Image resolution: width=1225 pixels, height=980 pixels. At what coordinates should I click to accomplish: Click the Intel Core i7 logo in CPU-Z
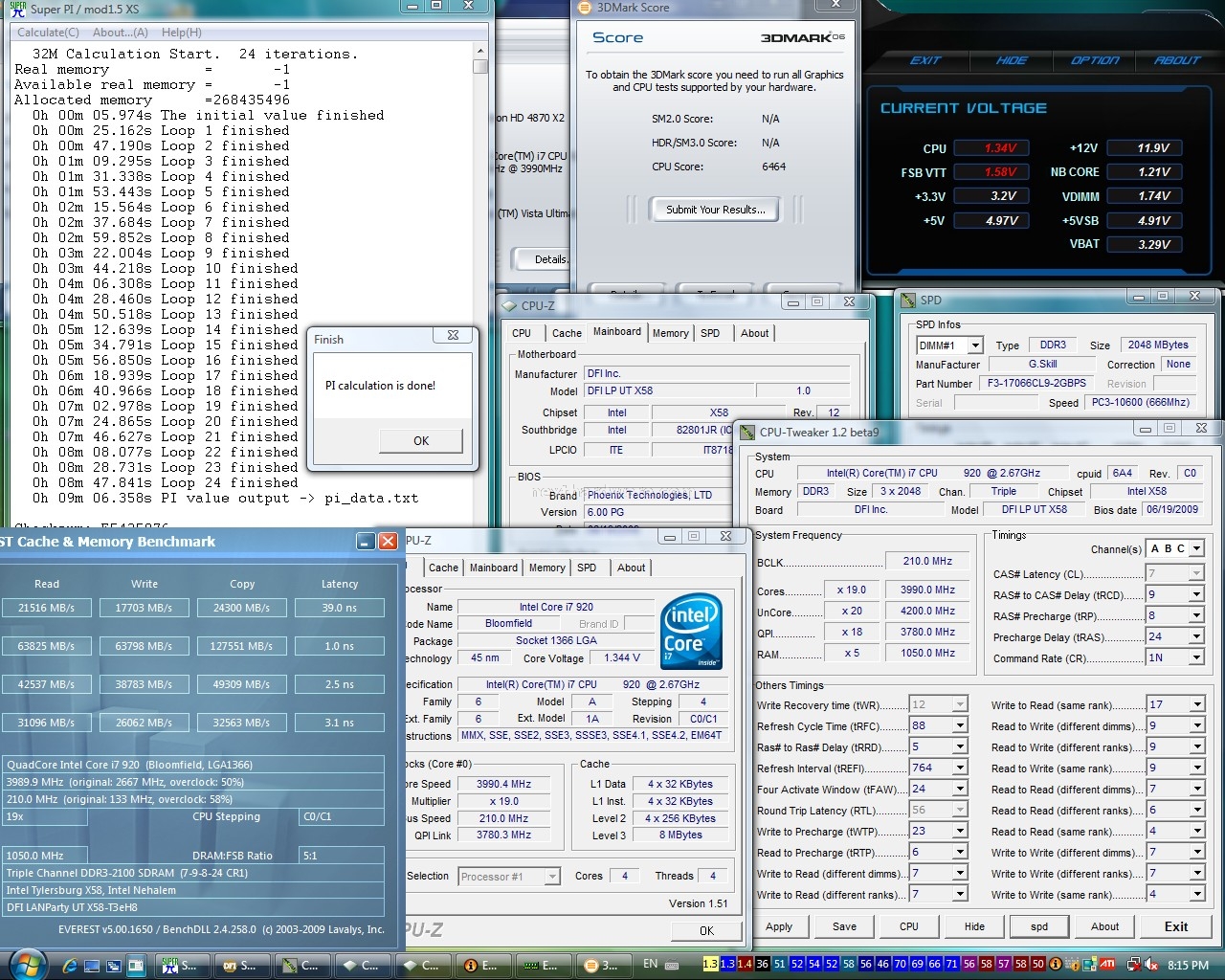click(x=691, y=633)
